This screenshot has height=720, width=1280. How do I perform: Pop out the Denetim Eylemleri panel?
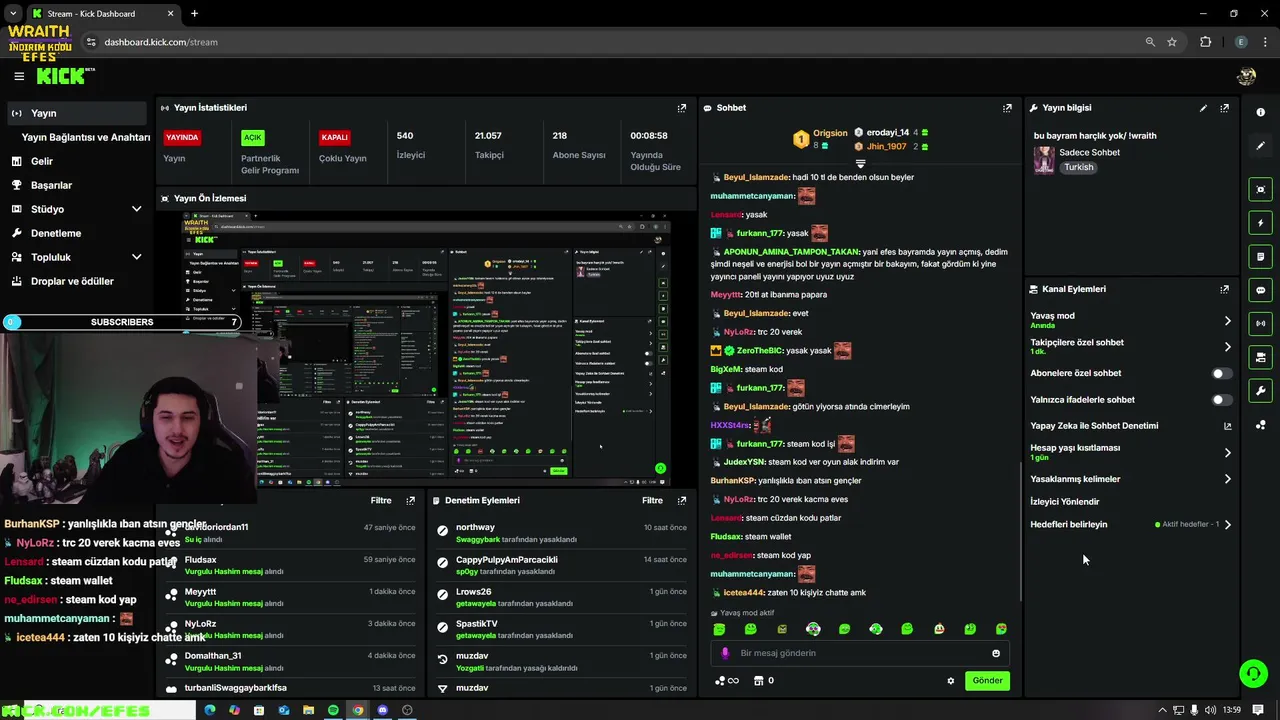coord(682,500)
